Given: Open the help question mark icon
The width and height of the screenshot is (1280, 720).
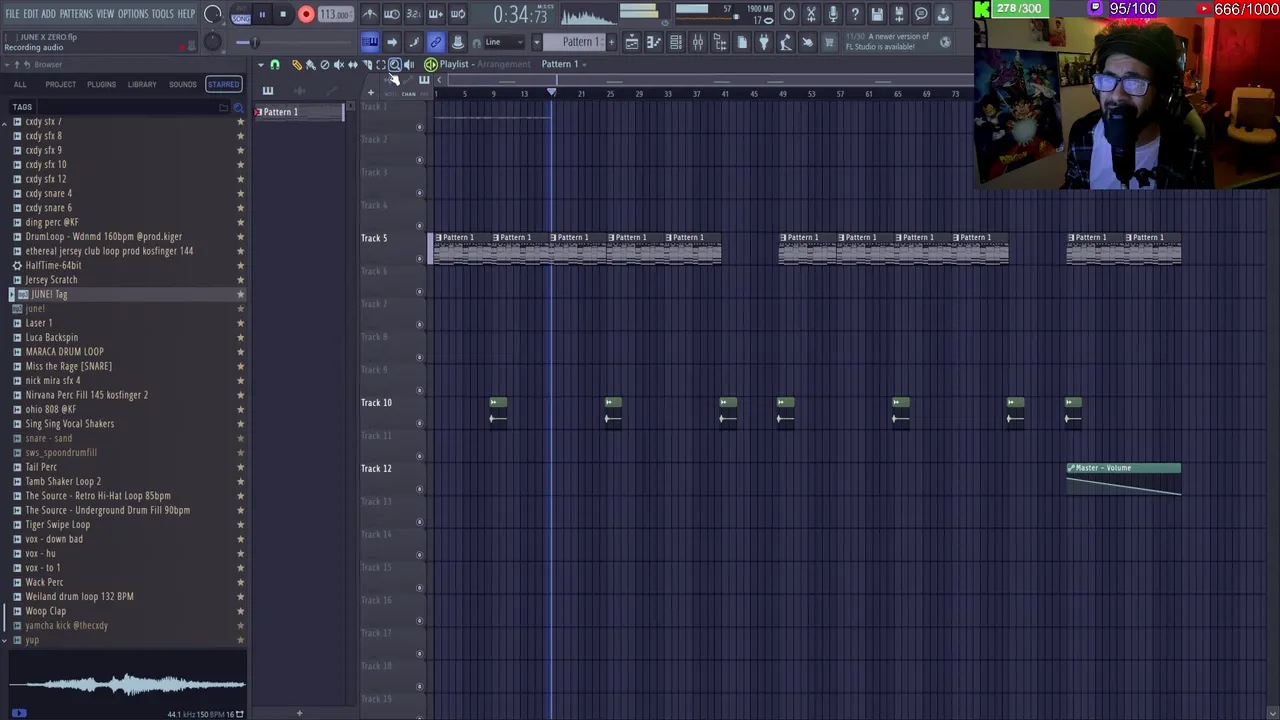Looking at the screenshot, I should pyautogui.click(x=854, y=14).
